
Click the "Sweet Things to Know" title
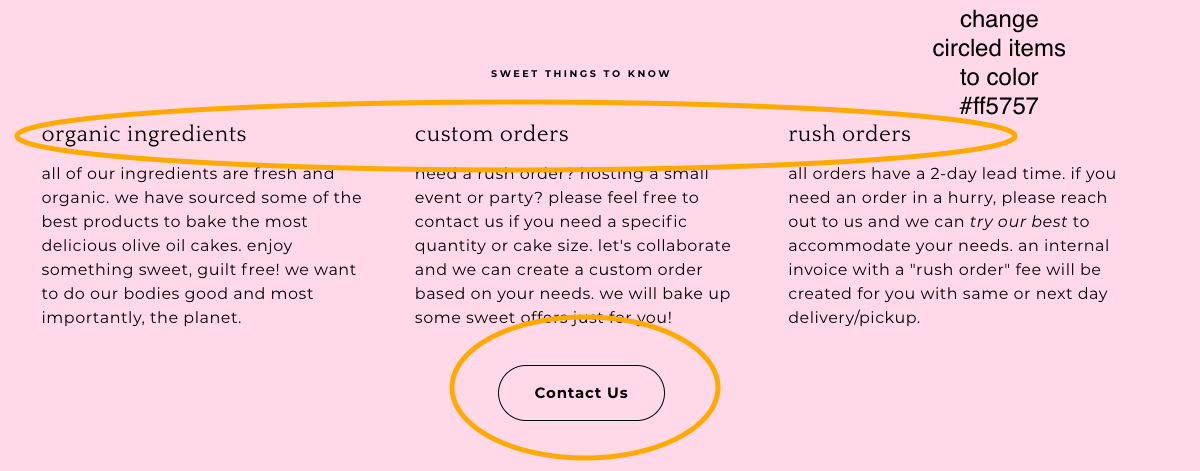tap(580, 74)
